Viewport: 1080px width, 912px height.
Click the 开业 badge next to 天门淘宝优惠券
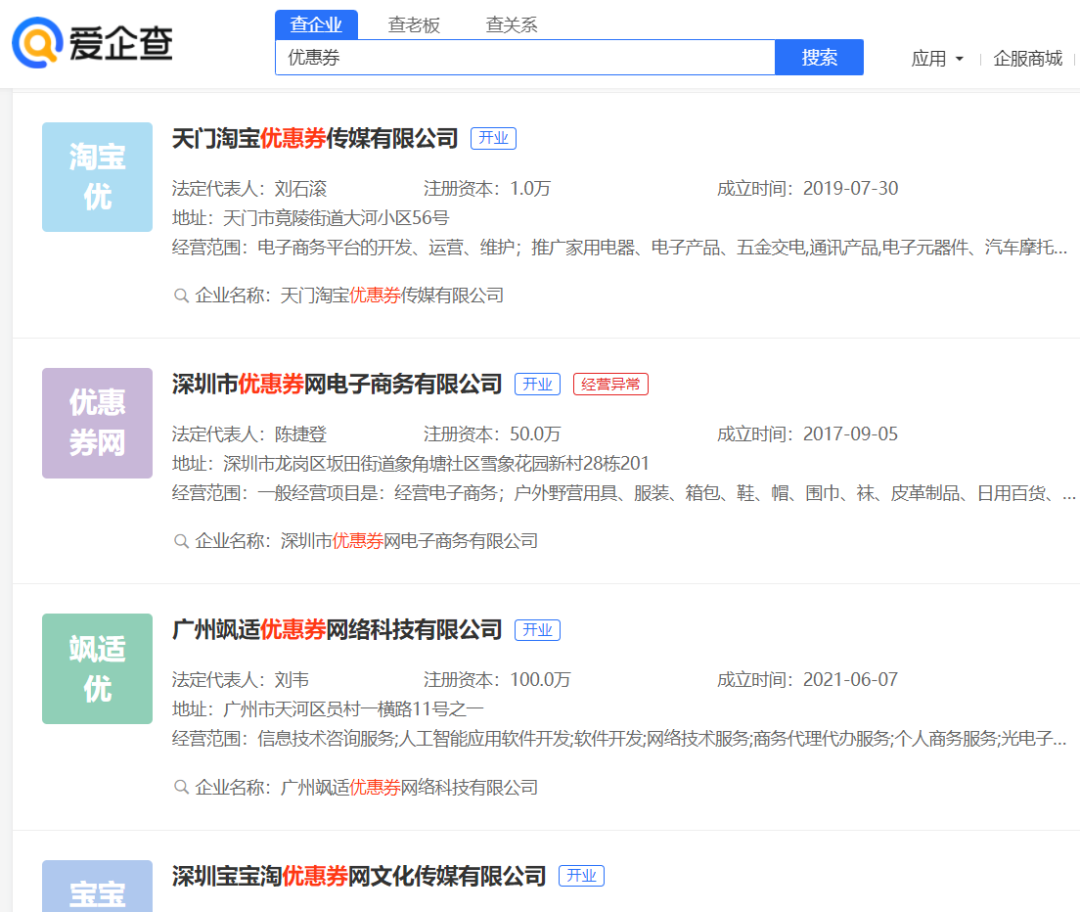492,139
